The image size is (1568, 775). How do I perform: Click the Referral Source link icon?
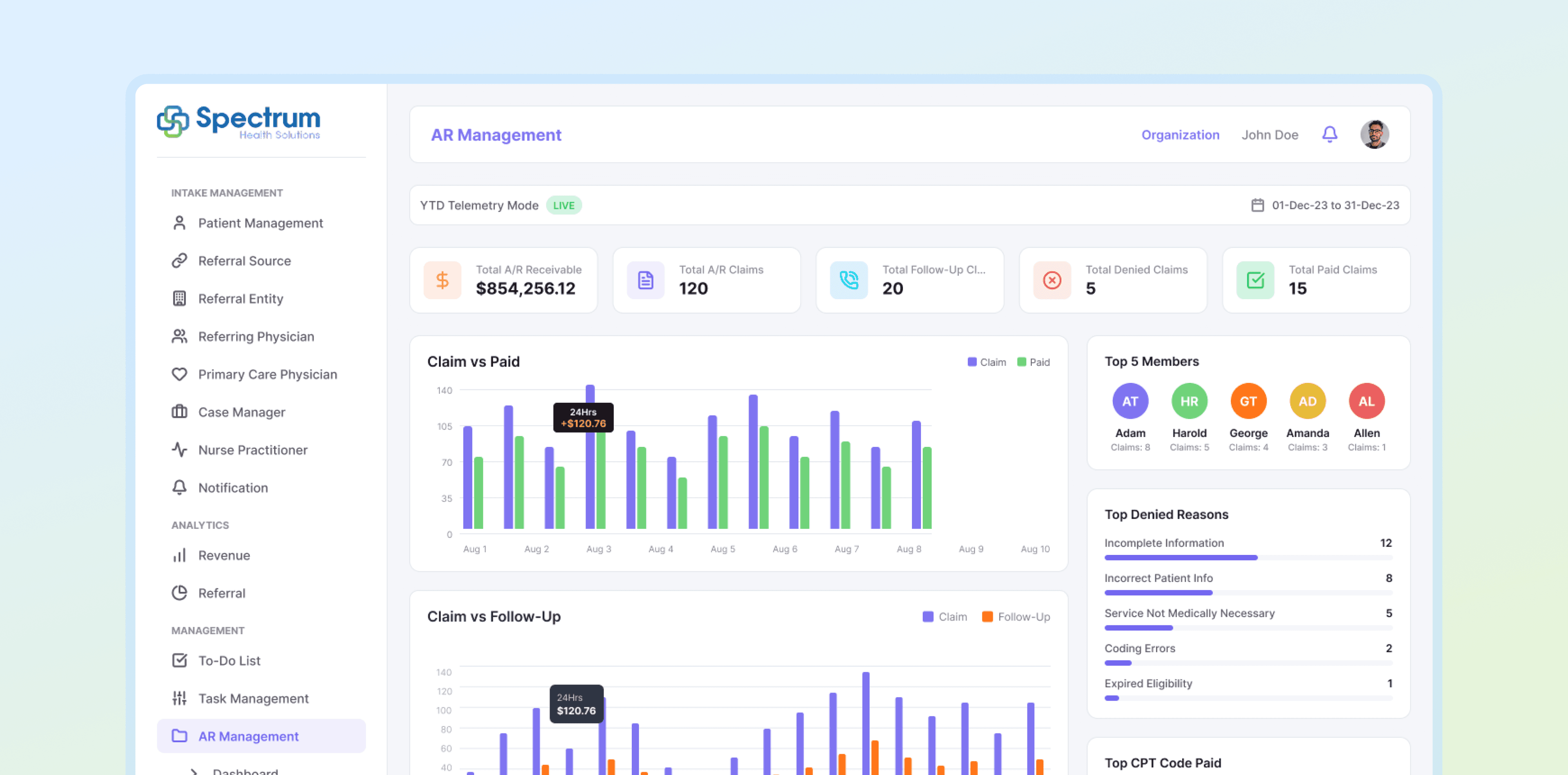click(179, 261)
